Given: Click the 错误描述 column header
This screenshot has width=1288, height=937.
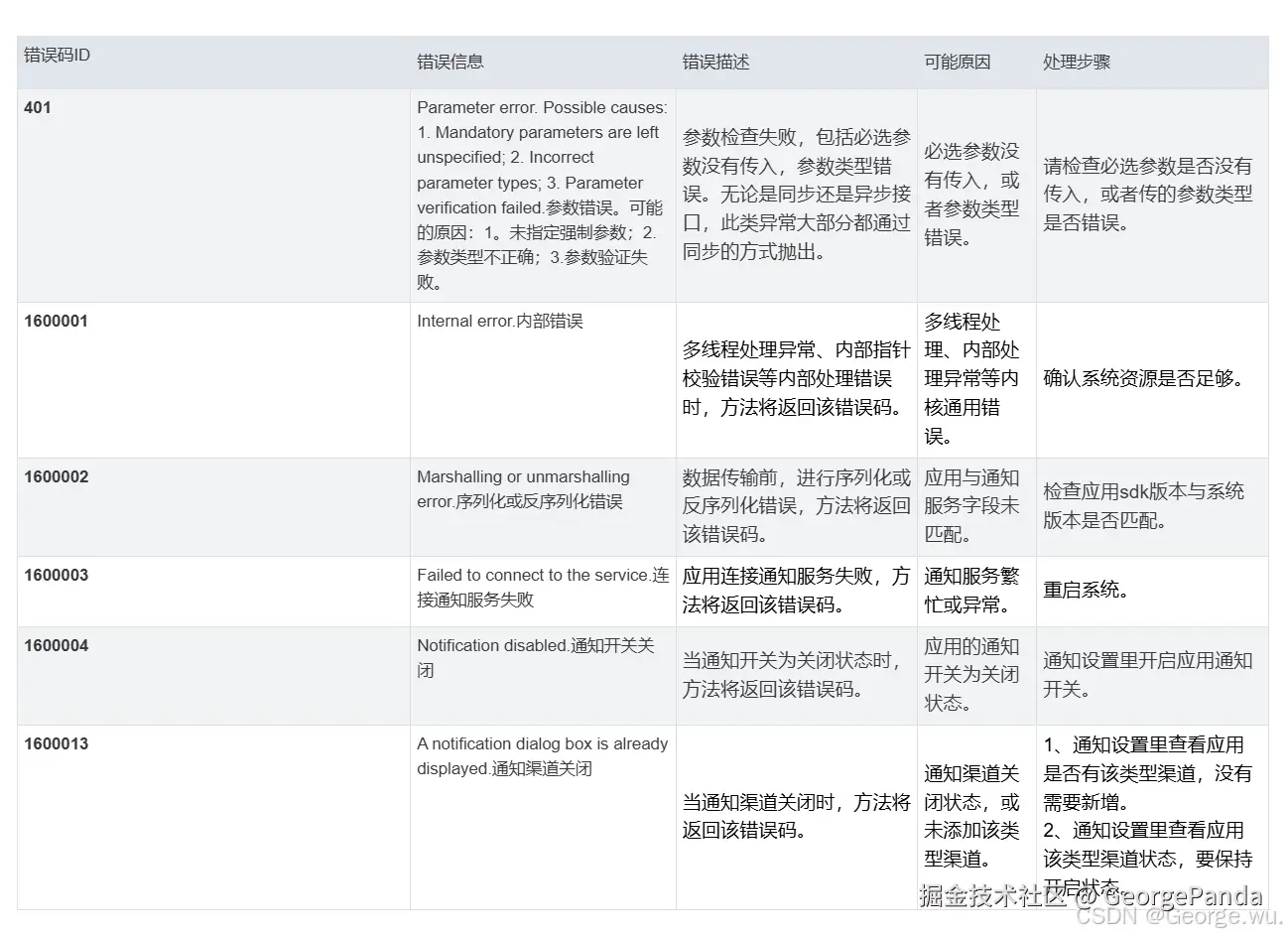Looking at the screenshot, I should [797, 63].
